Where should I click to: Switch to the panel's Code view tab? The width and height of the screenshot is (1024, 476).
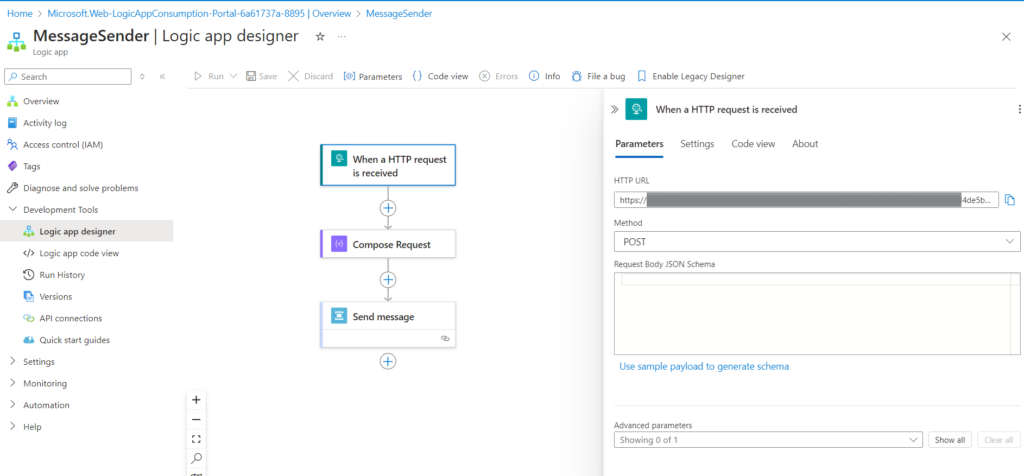(x=753, y=144)
